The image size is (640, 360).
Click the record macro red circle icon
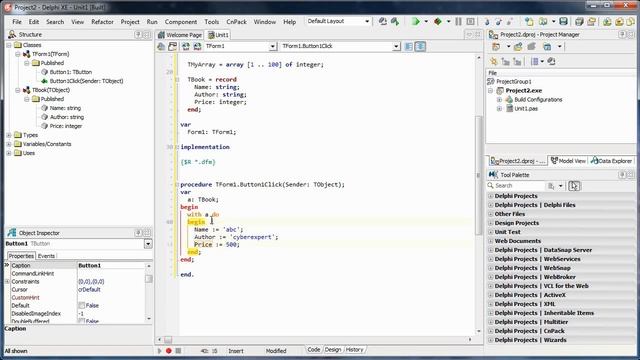tap(169, 351)
